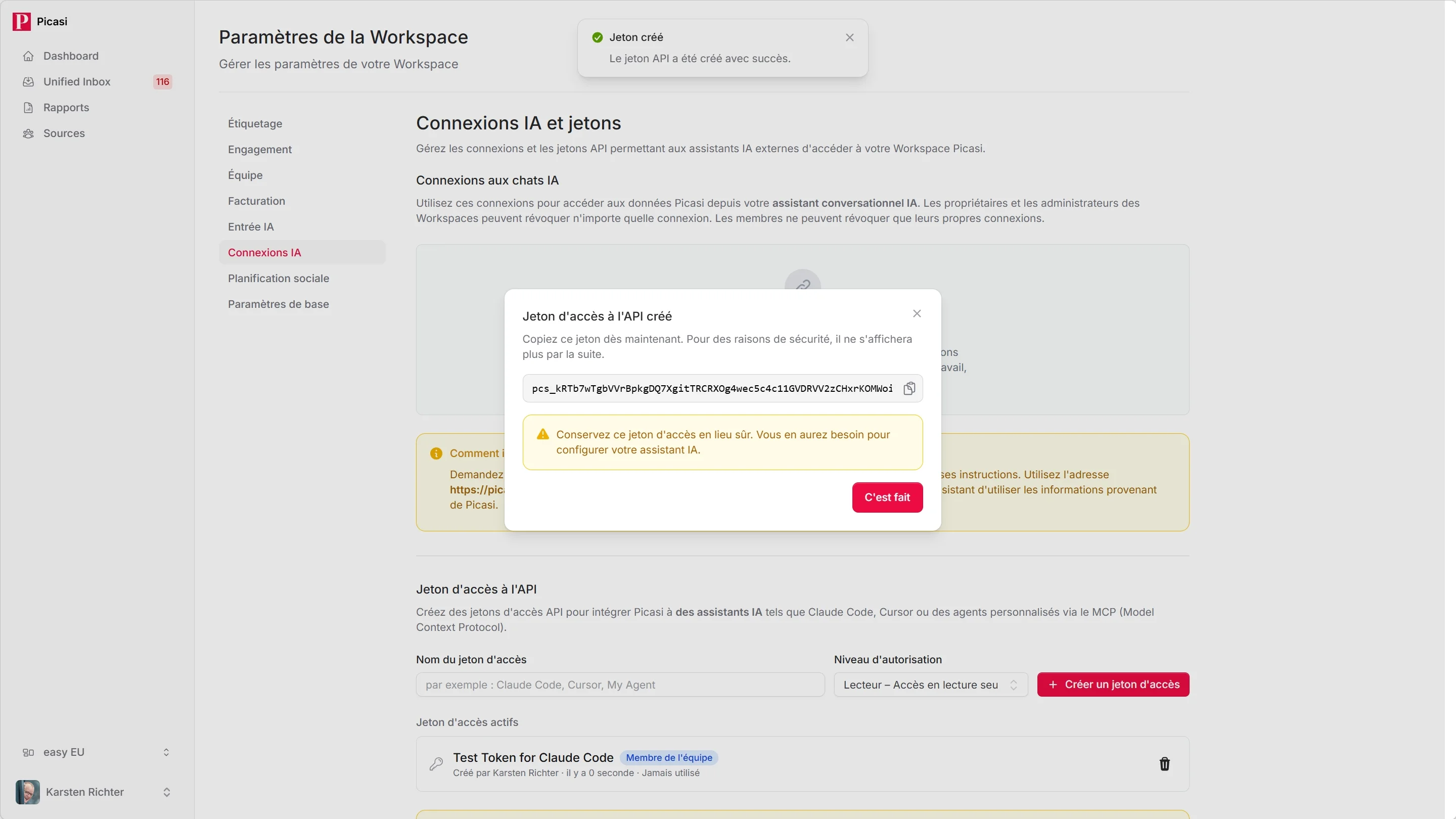Screen dimensions: 1456x819
Task: Dismiss the Jeton créé notification
Action: (849, 37)
